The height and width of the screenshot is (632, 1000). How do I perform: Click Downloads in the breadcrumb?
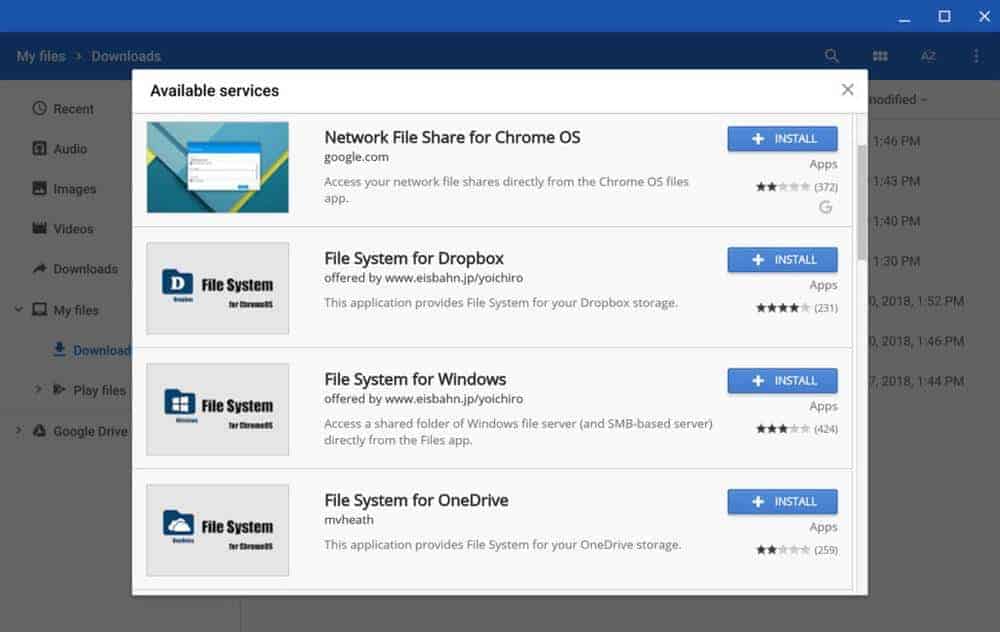click(126, 56)
